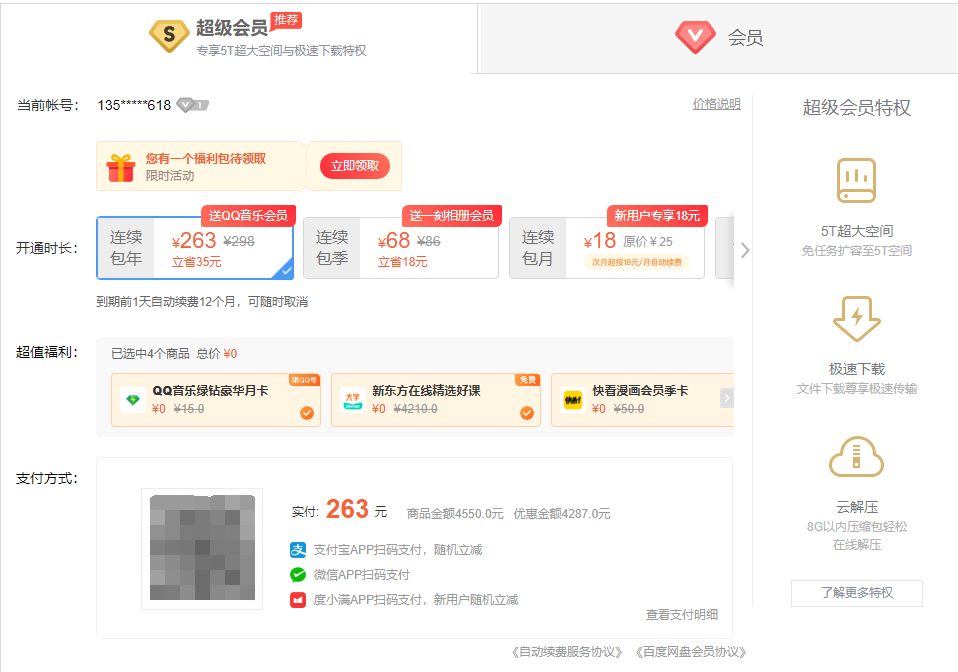
Task: Click the 5T超大空间 storage icon
Action: 857,180
